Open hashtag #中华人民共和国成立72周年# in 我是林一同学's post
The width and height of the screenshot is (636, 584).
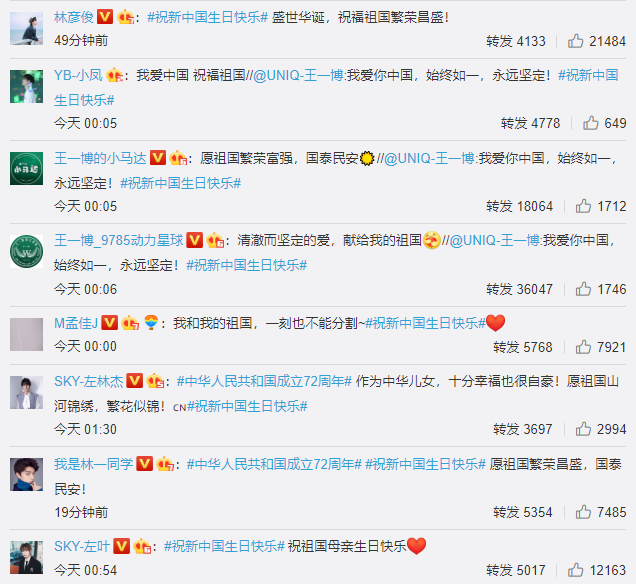click(x=274, y=464)
